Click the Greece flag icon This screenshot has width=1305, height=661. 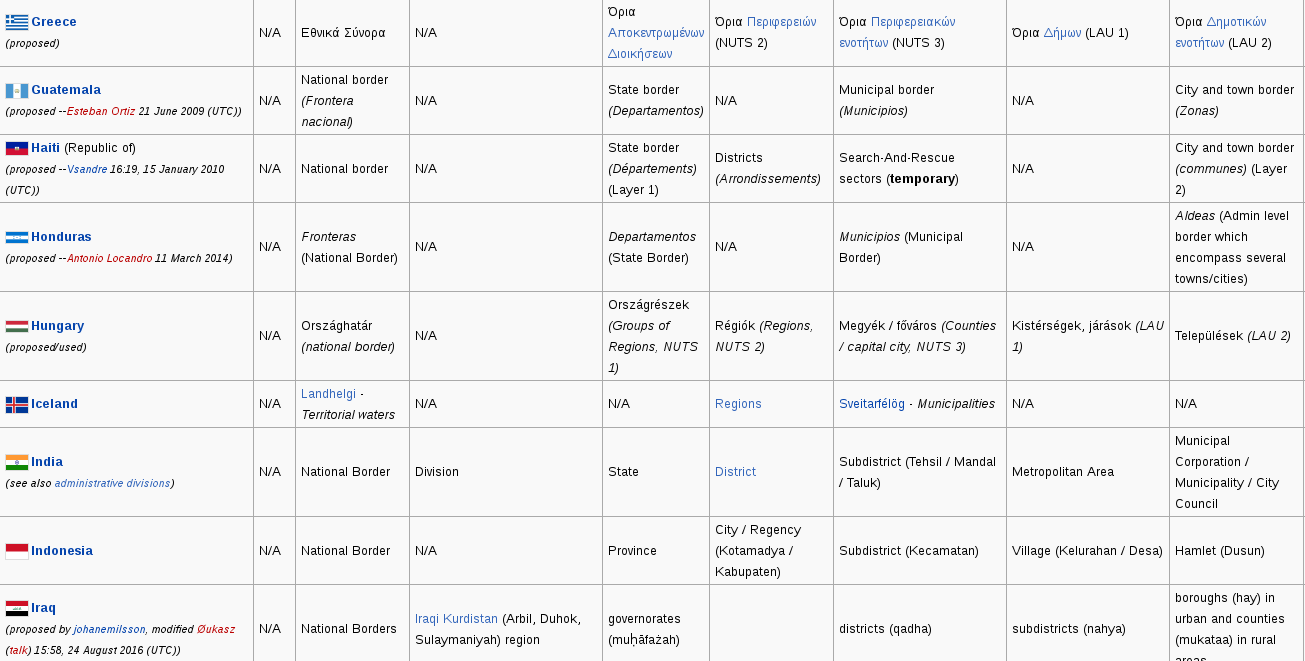point(16,22)
